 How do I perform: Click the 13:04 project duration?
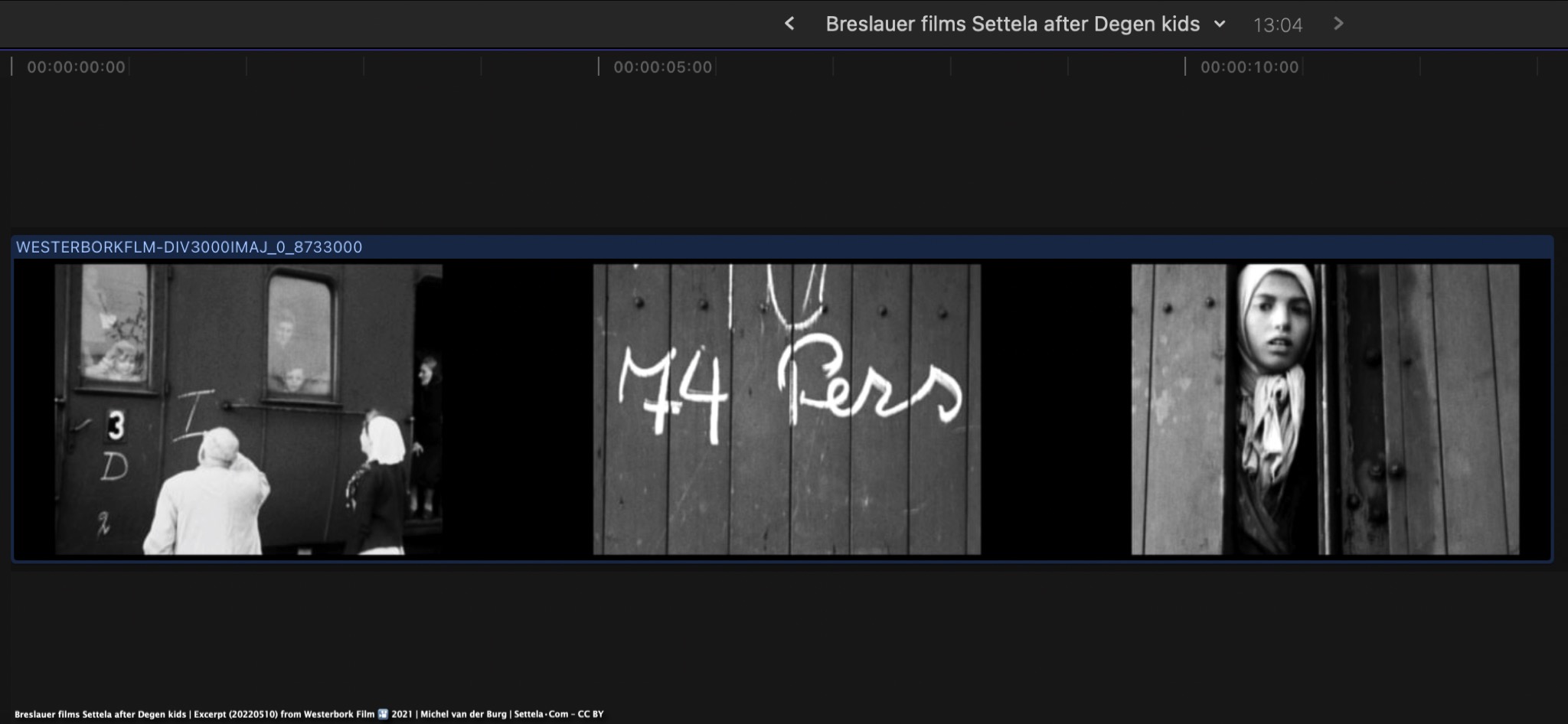(1277, 25)
